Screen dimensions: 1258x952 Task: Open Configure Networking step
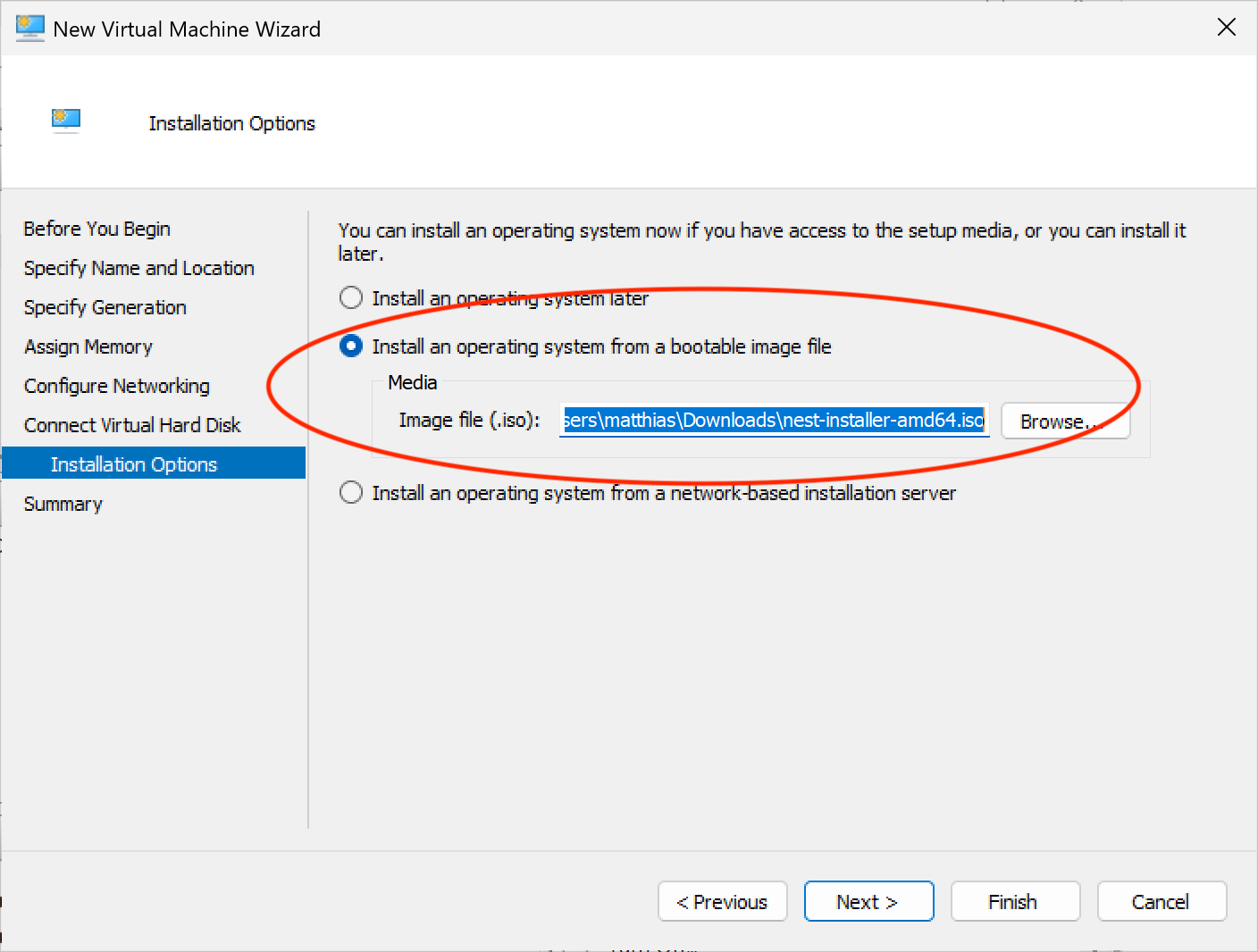pyautogui.click(x=117, y=386)
